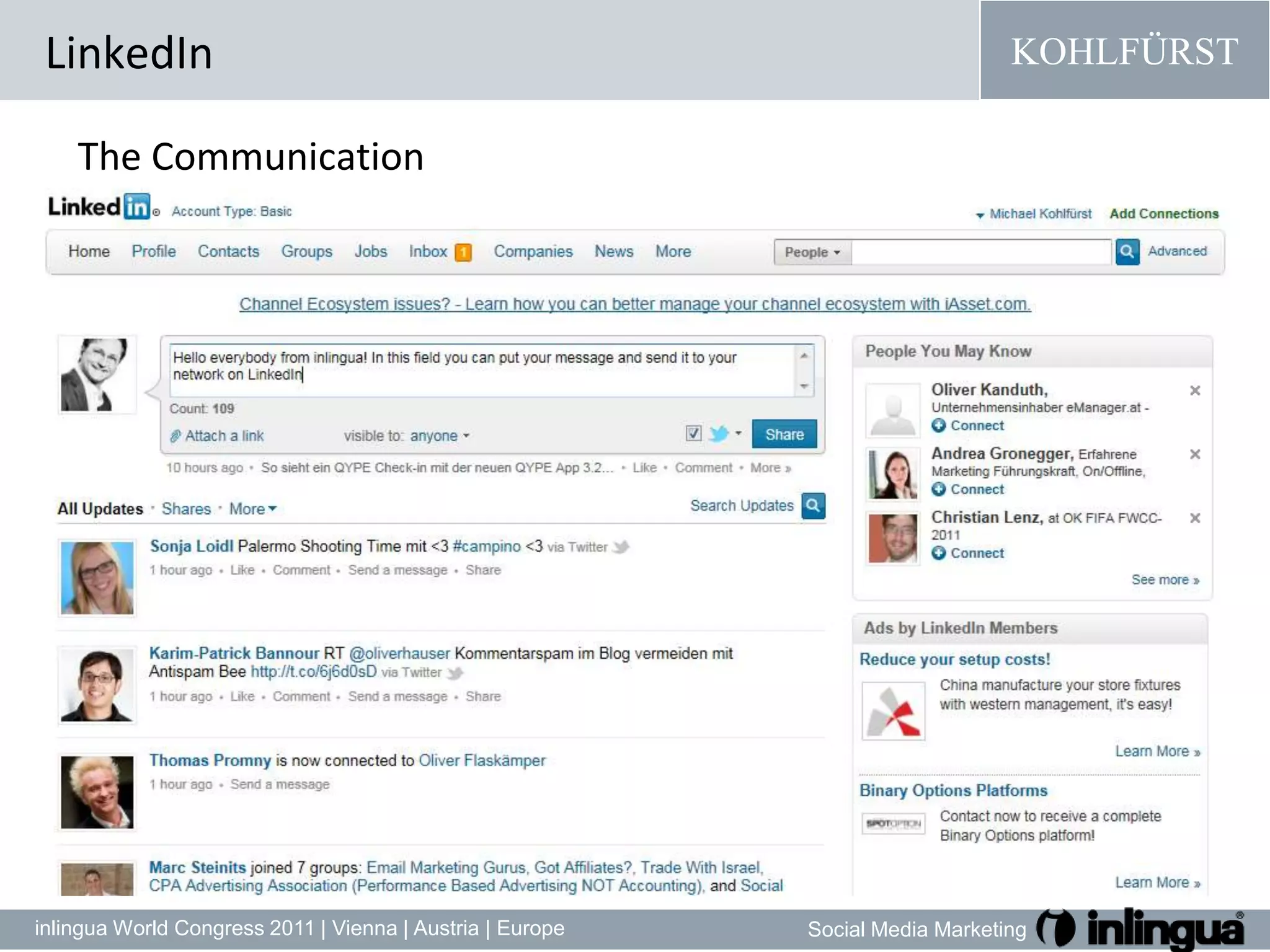Screen dimensions: 1270x952
Task: Click the Reduce your setup costs ad image
Action: [893, 711]
